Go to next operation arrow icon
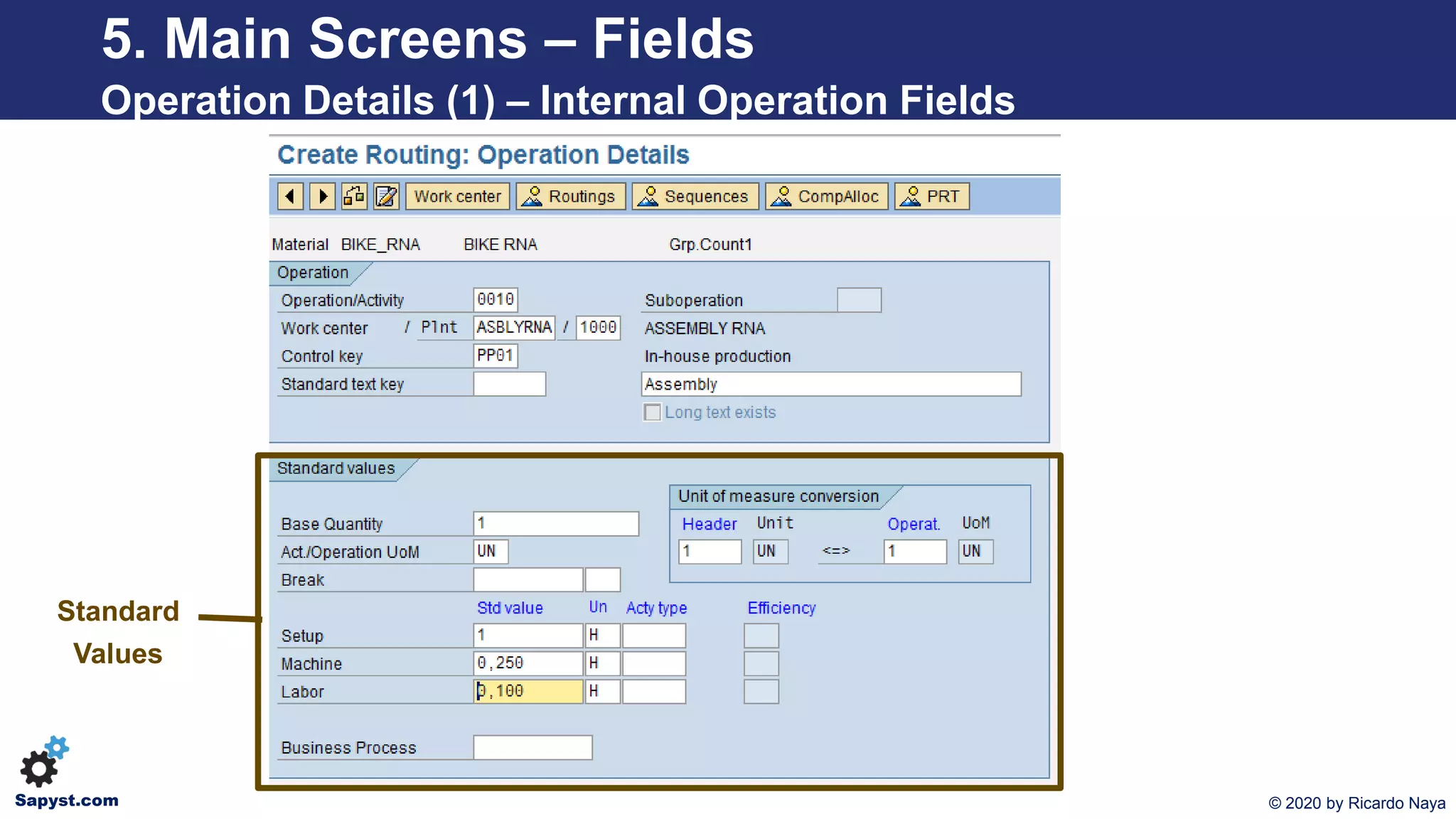 pos(323,196)
